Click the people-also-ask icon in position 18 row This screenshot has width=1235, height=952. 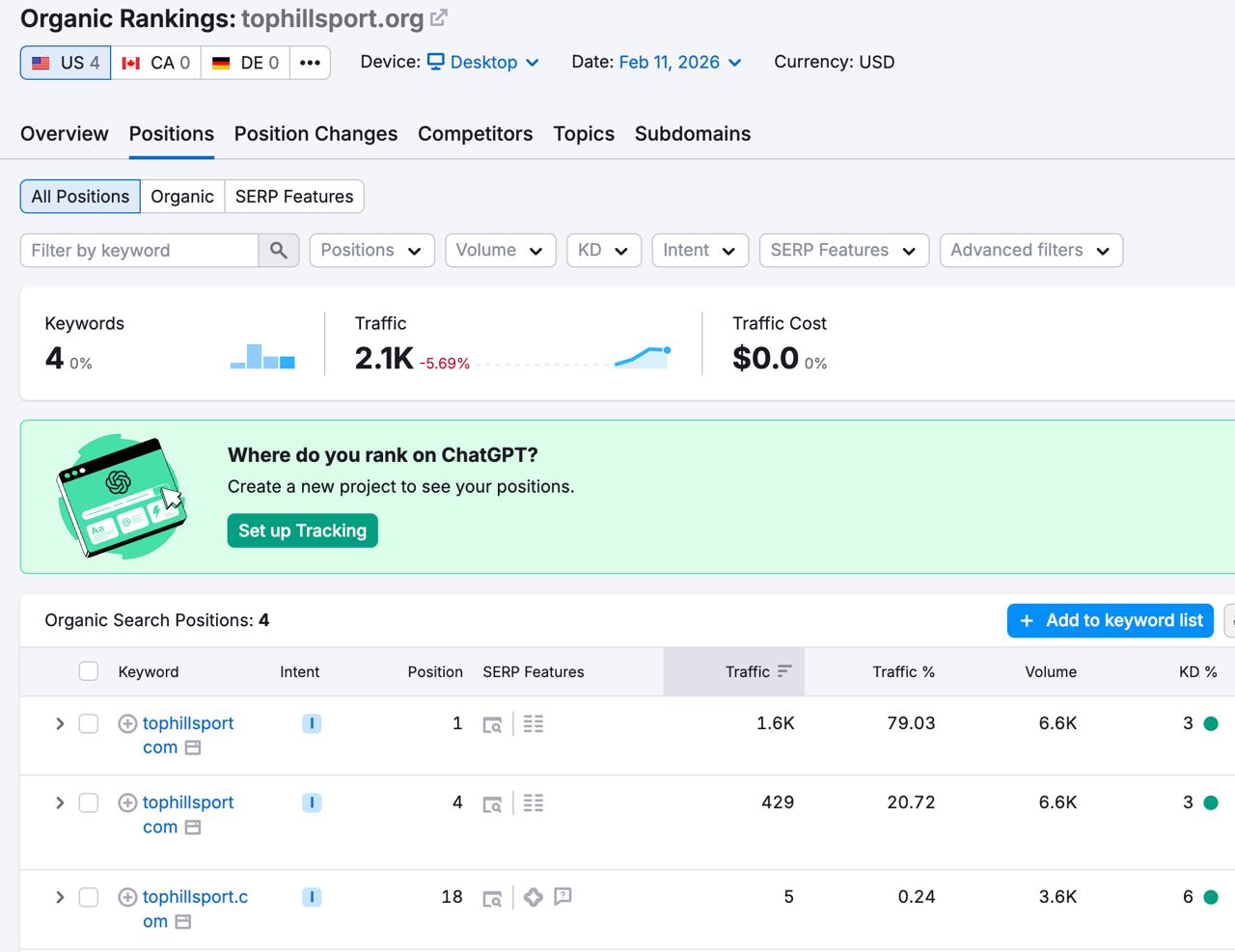(x=563, y=897)
